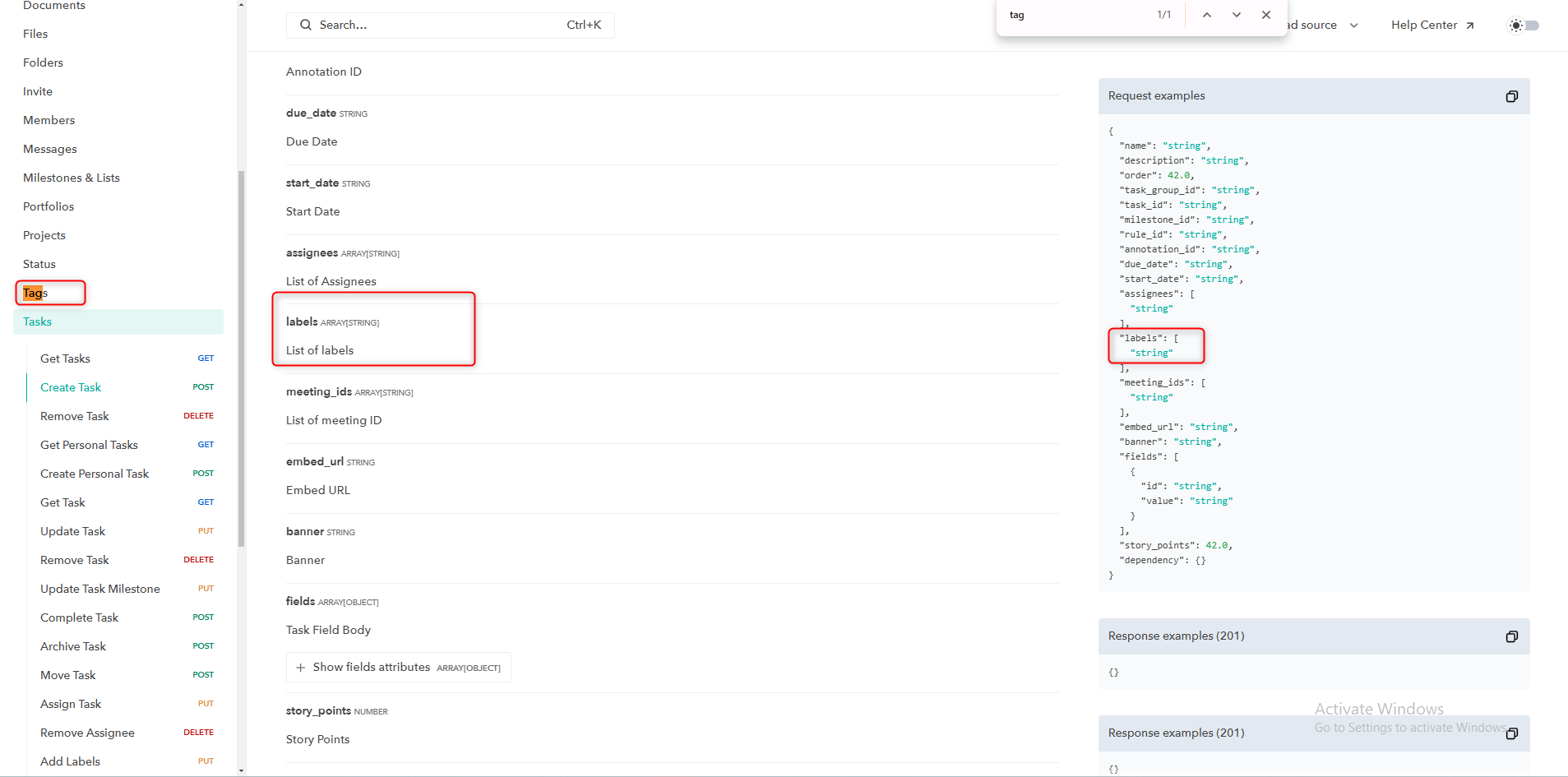This screenshot has width=1568, height=777.
Task: Open Status section in sidebar
Action: click(39, 264)
